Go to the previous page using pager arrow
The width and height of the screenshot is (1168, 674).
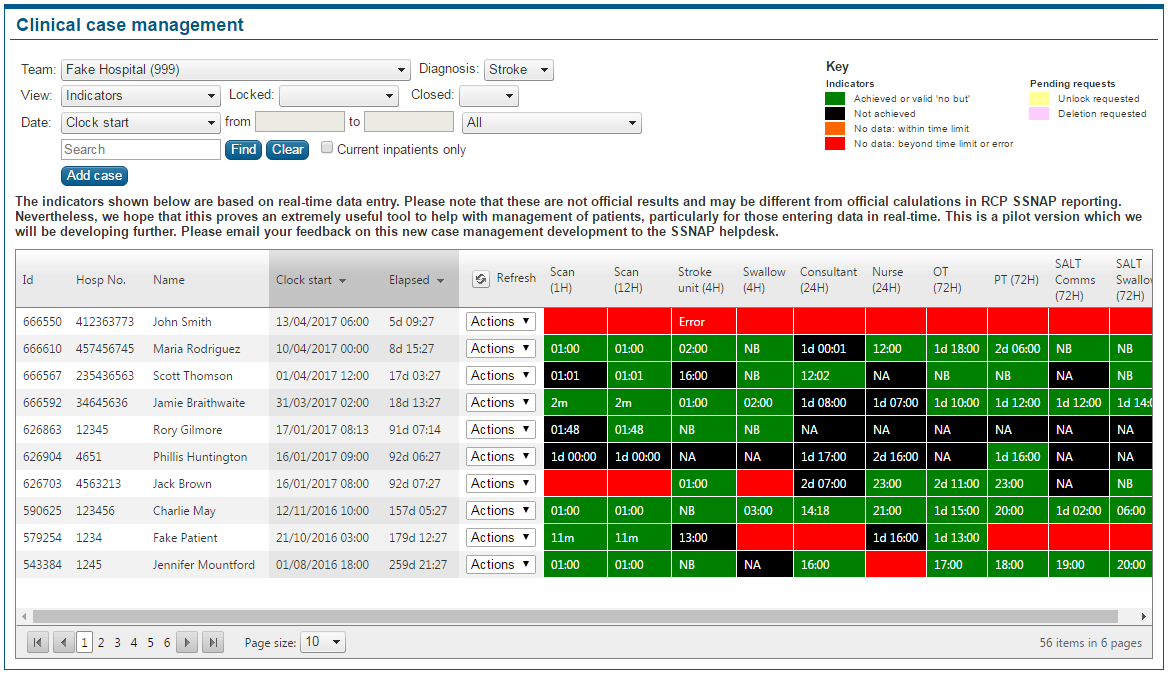point(63,643)
